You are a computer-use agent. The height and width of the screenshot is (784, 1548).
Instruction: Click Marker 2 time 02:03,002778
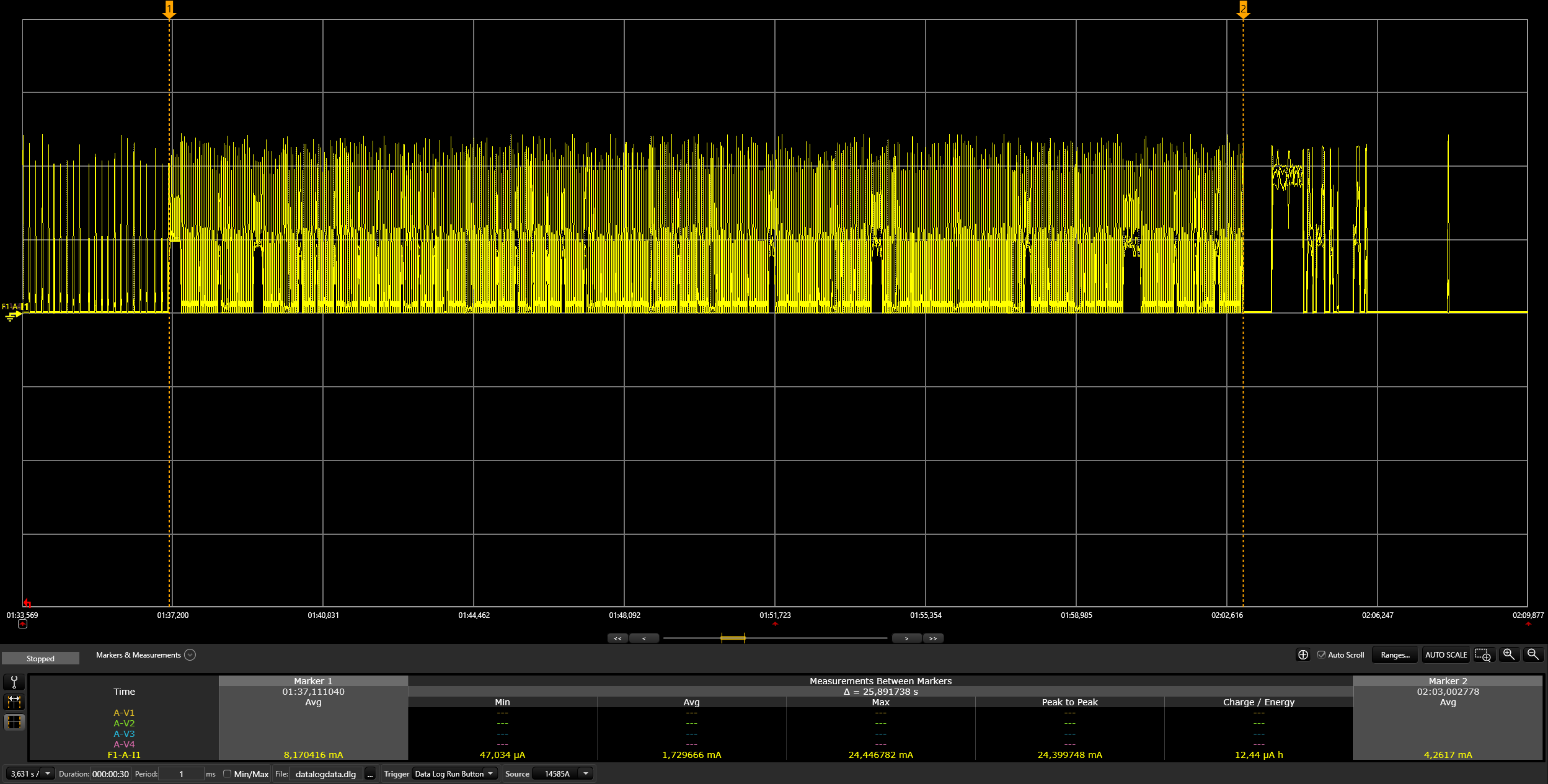click(1448, 692)
